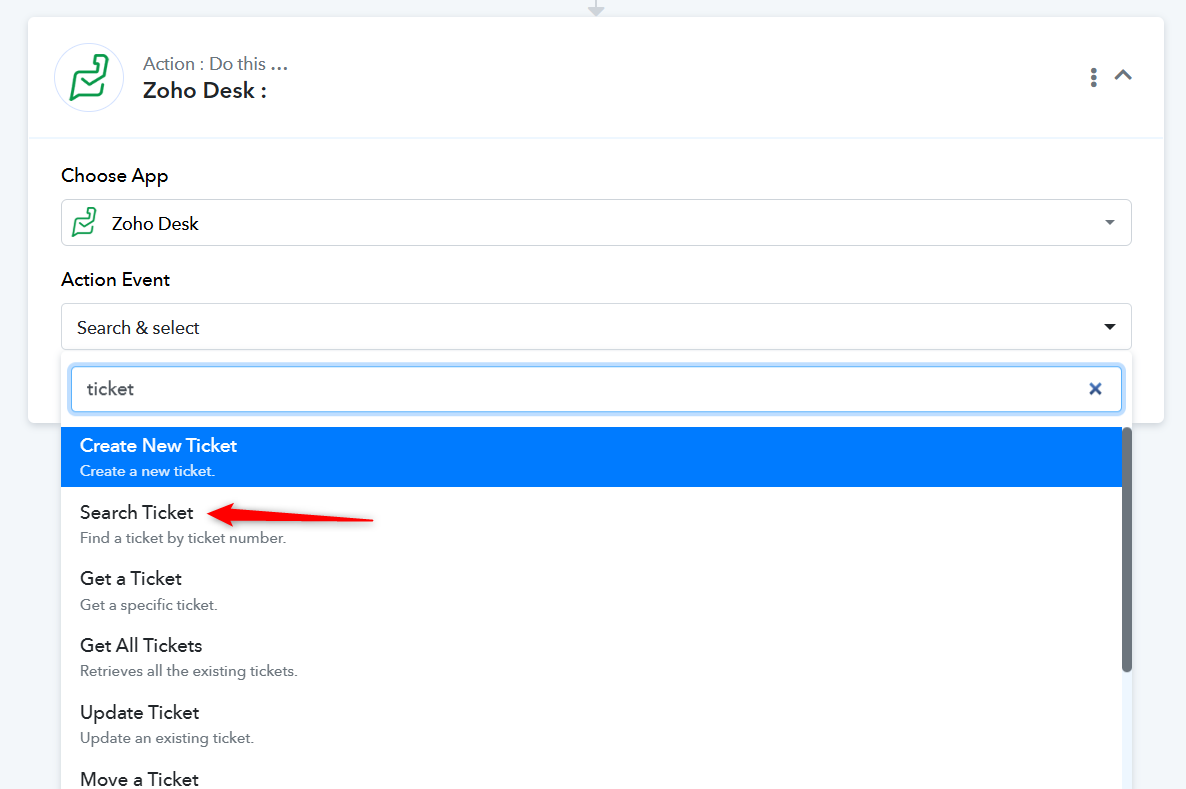Open the three-dot options menu for the action
1186x789 pixels.
pyautogui.click(x=1094, y=77)
